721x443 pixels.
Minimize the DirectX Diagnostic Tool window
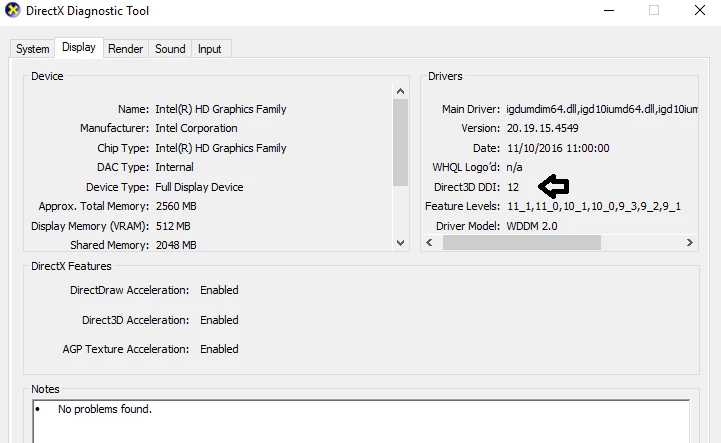[x=609, y=10]
